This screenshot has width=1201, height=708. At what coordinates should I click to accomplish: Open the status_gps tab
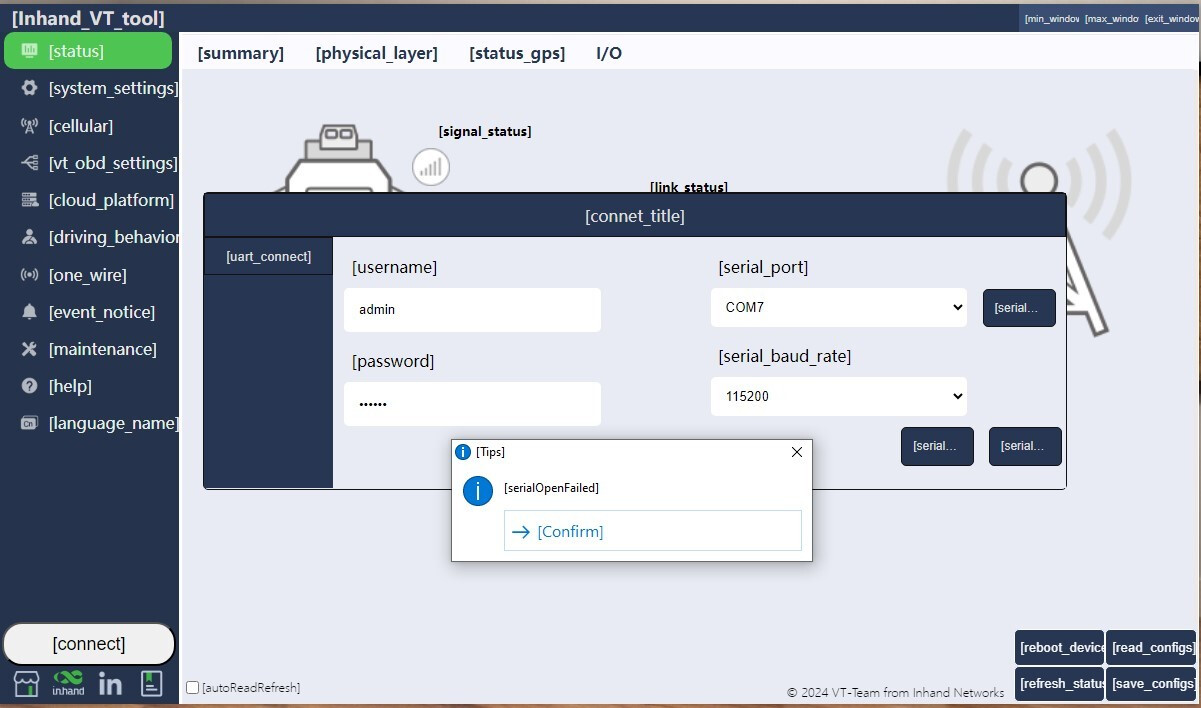(x=517, y=54)
